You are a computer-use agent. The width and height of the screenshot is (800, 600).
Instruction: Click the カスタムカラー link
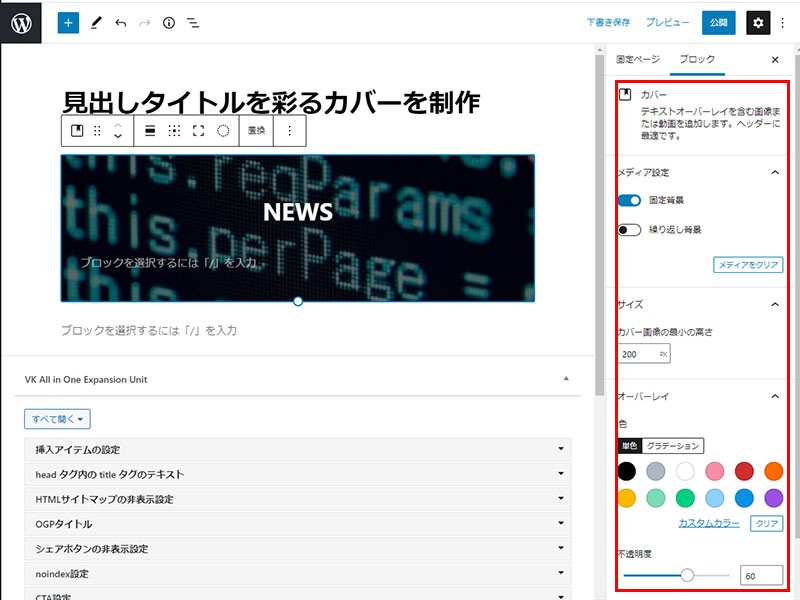[x=708, y=524]
